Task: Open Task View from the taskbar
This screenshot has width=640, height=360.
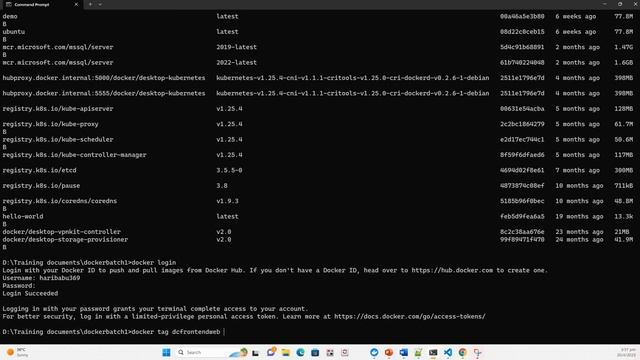Action: click(x=256, y=352)
